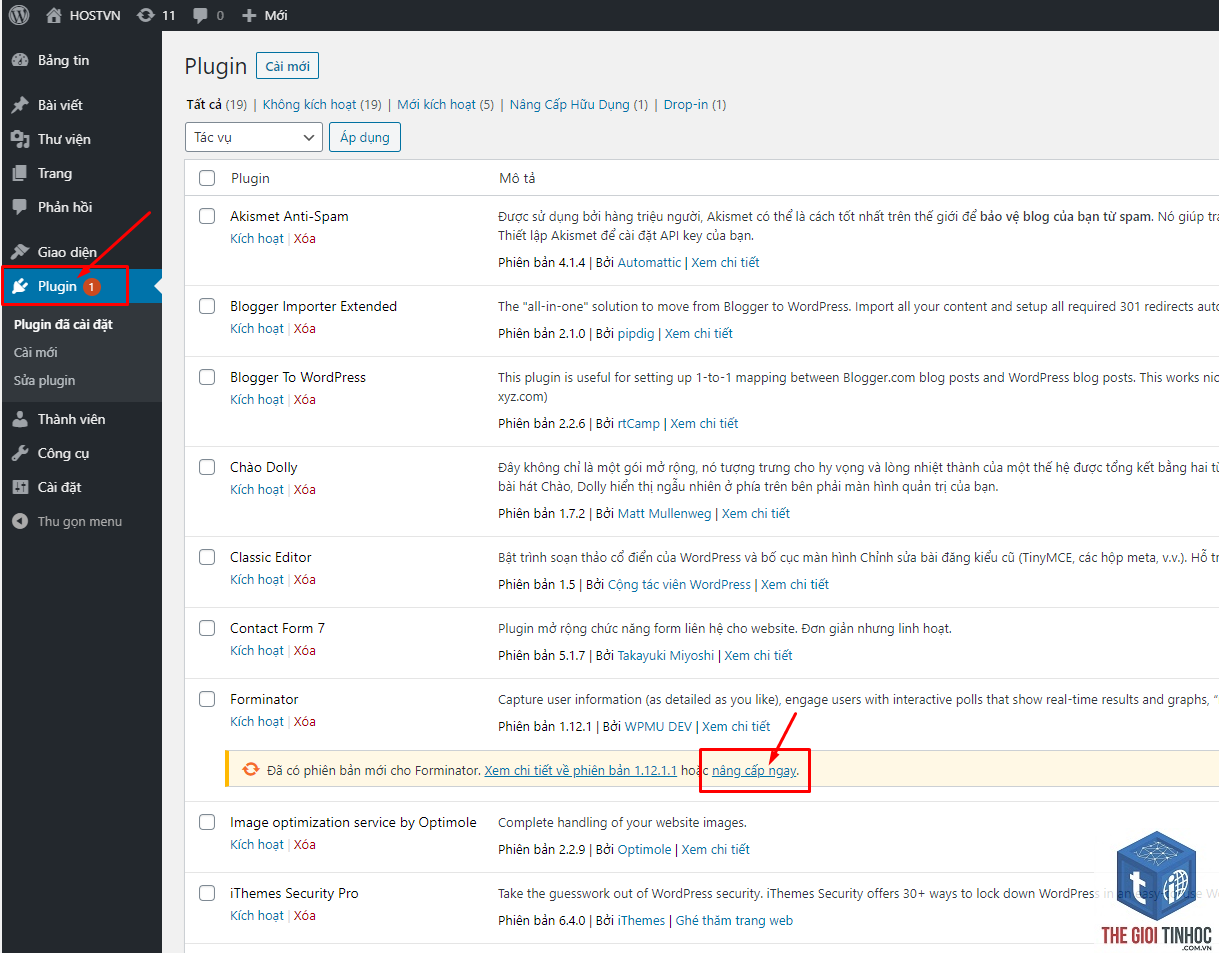The image size is (1219, 953).
Task: Sort by the Plugin column header
Action: click(x=250, y=178)
